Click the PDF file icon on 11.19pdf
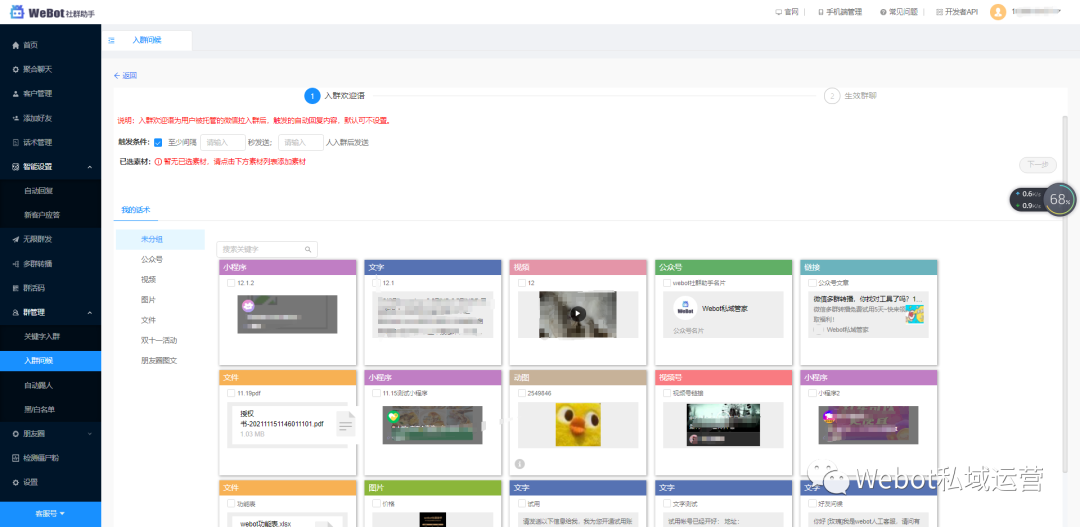The height and width of the screenshot is (527, 1080). click(346, 424)
